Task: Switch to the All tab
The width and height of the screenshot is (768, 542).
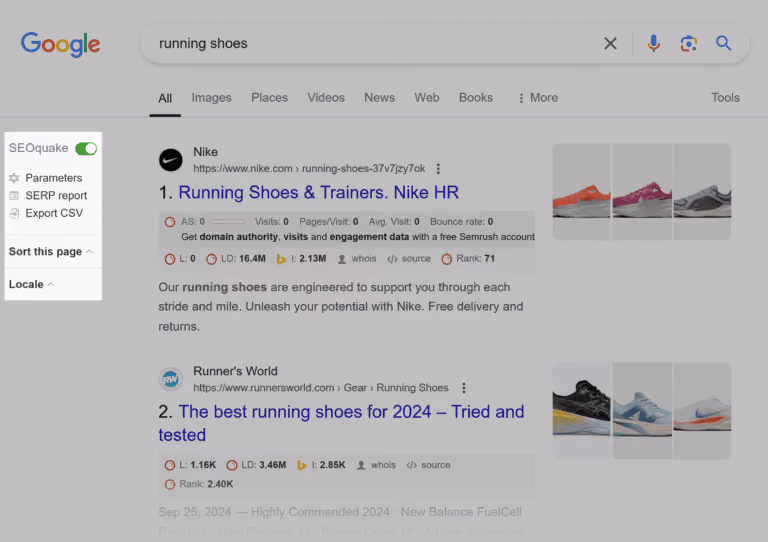Action: [165, 98]
